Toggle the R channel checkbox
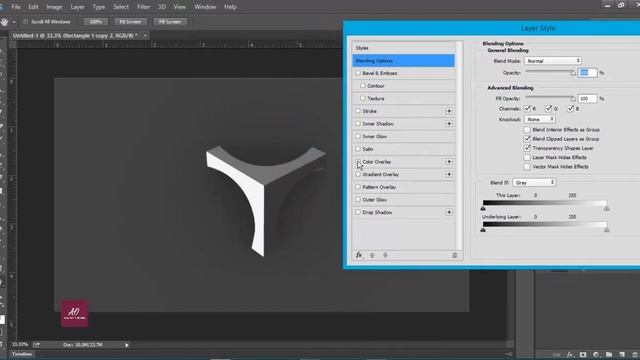Screen dimensions: 640x360 pyautogui.click(x=527, y=109)
